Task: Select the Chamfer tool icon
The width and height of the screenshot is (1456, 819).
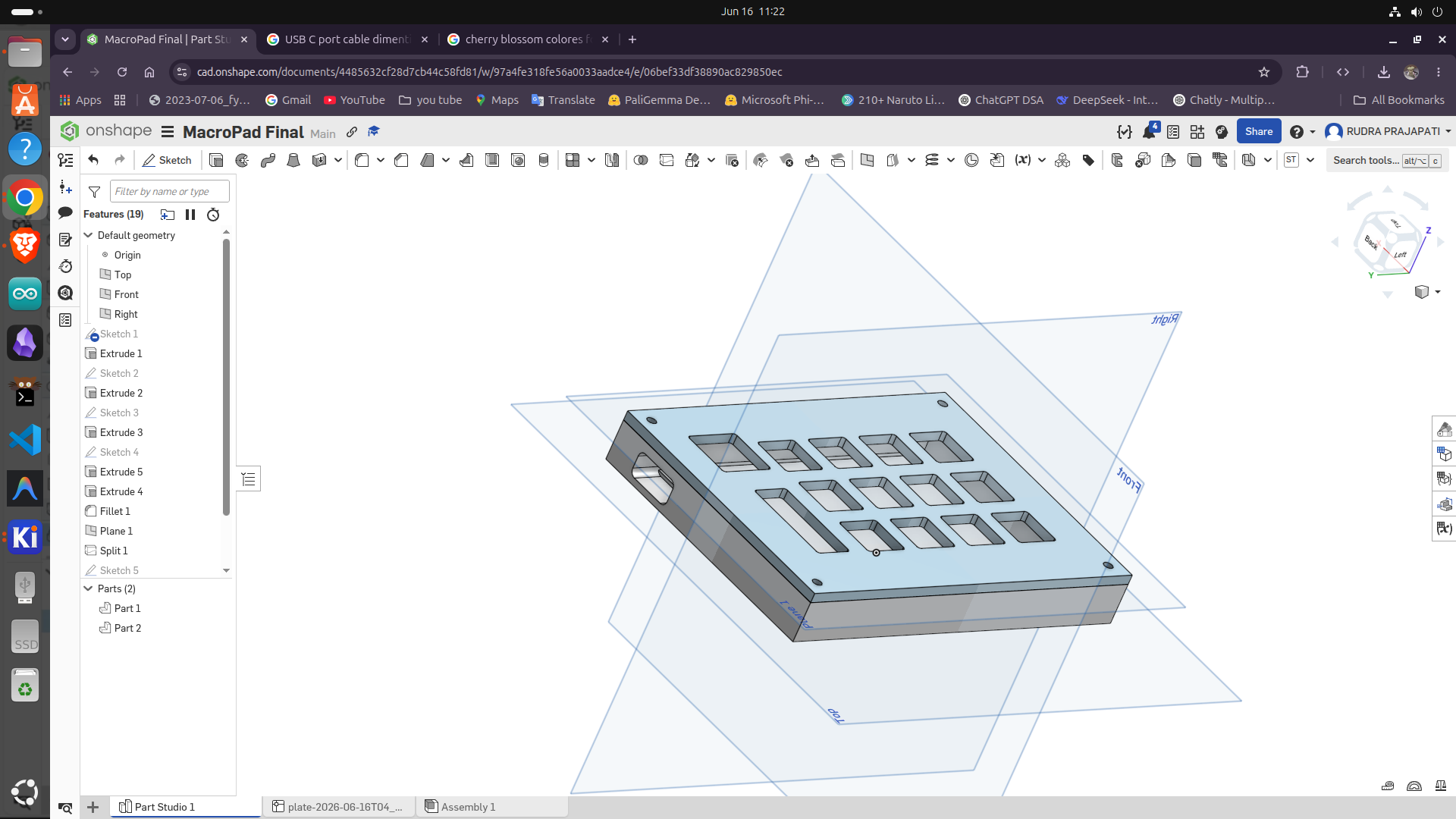Action: (401, 160)
